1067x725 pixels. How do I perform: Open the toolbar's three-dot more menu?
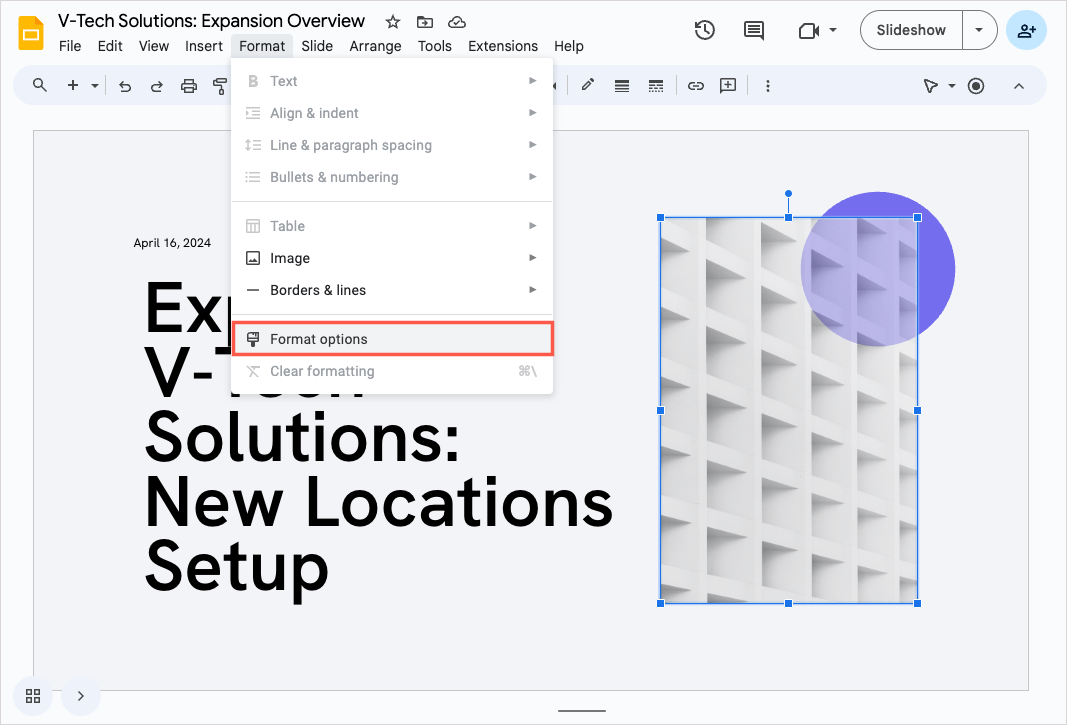pos(768,86)
